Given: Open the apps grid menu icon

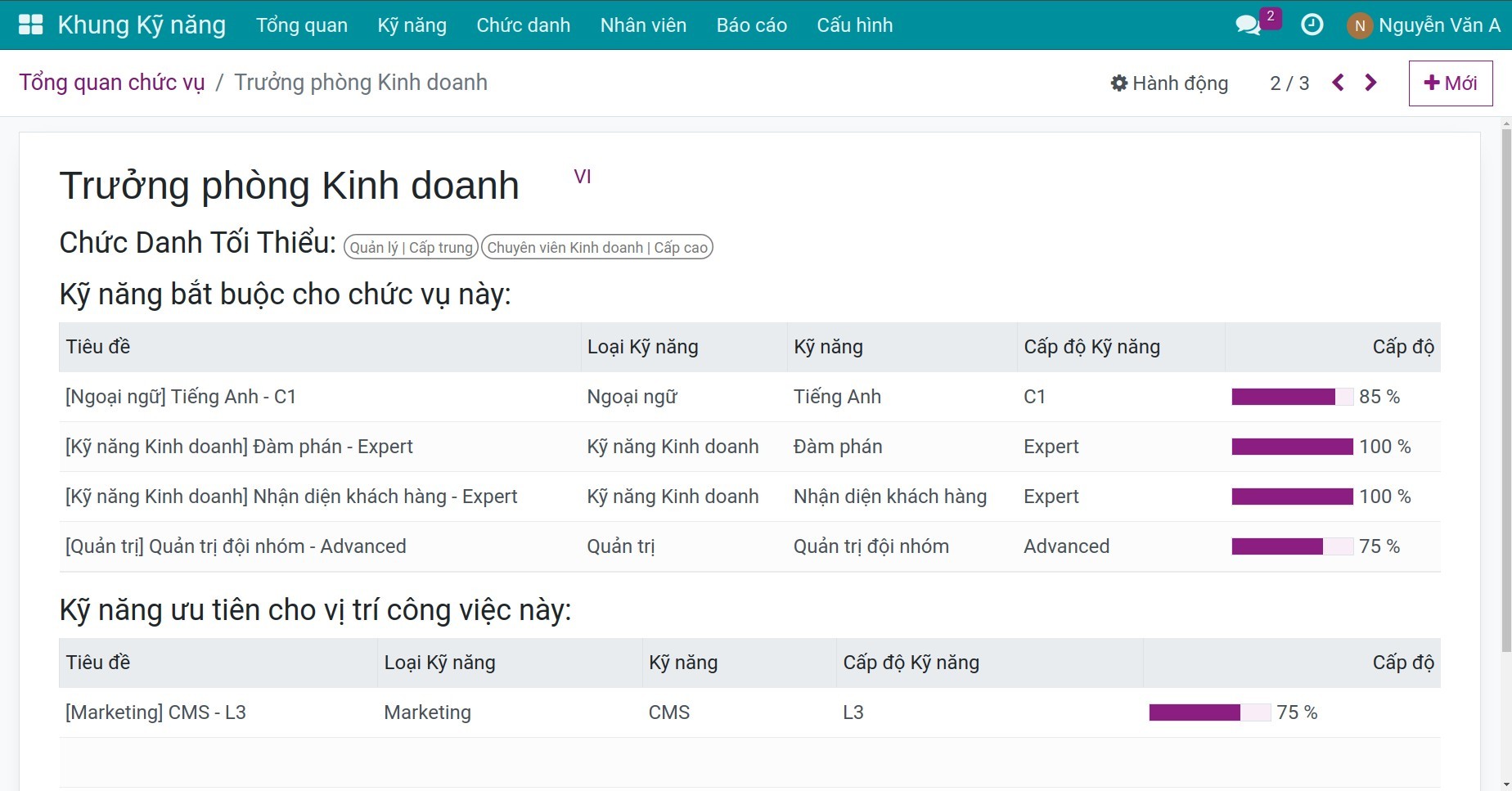Looking at the screenshot, I should 30,25.
